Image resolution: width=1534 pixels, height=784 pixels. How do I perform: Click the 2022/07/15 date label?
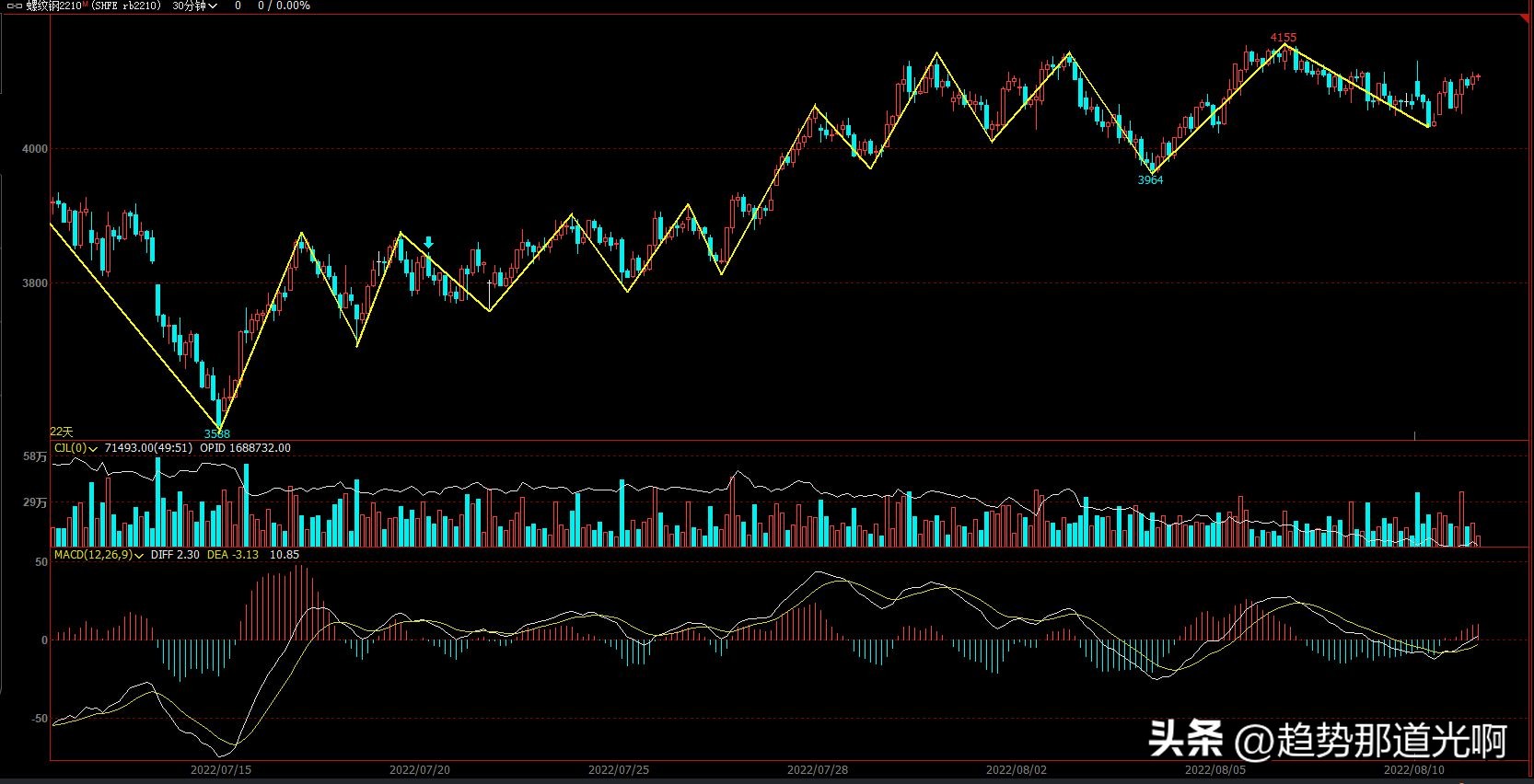pos(221,769)
